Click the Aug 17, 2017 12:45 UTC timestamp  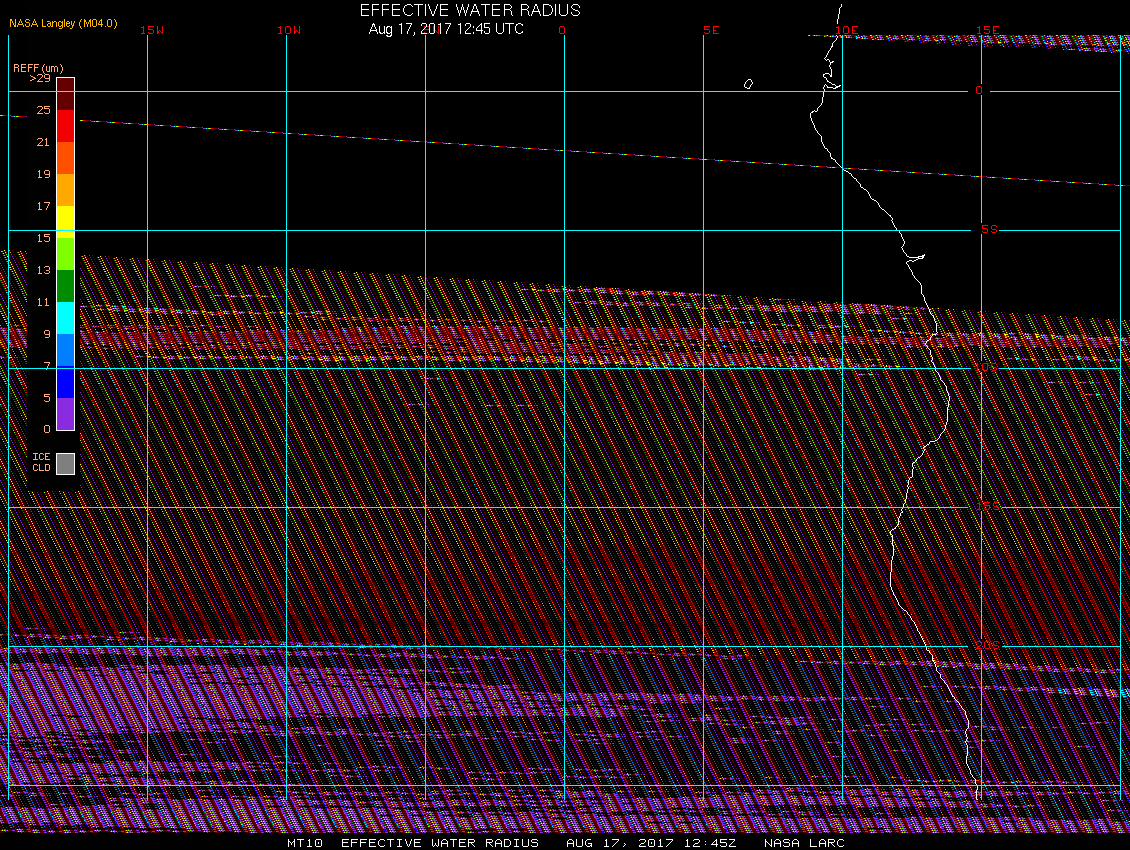[x=446, y=29]
